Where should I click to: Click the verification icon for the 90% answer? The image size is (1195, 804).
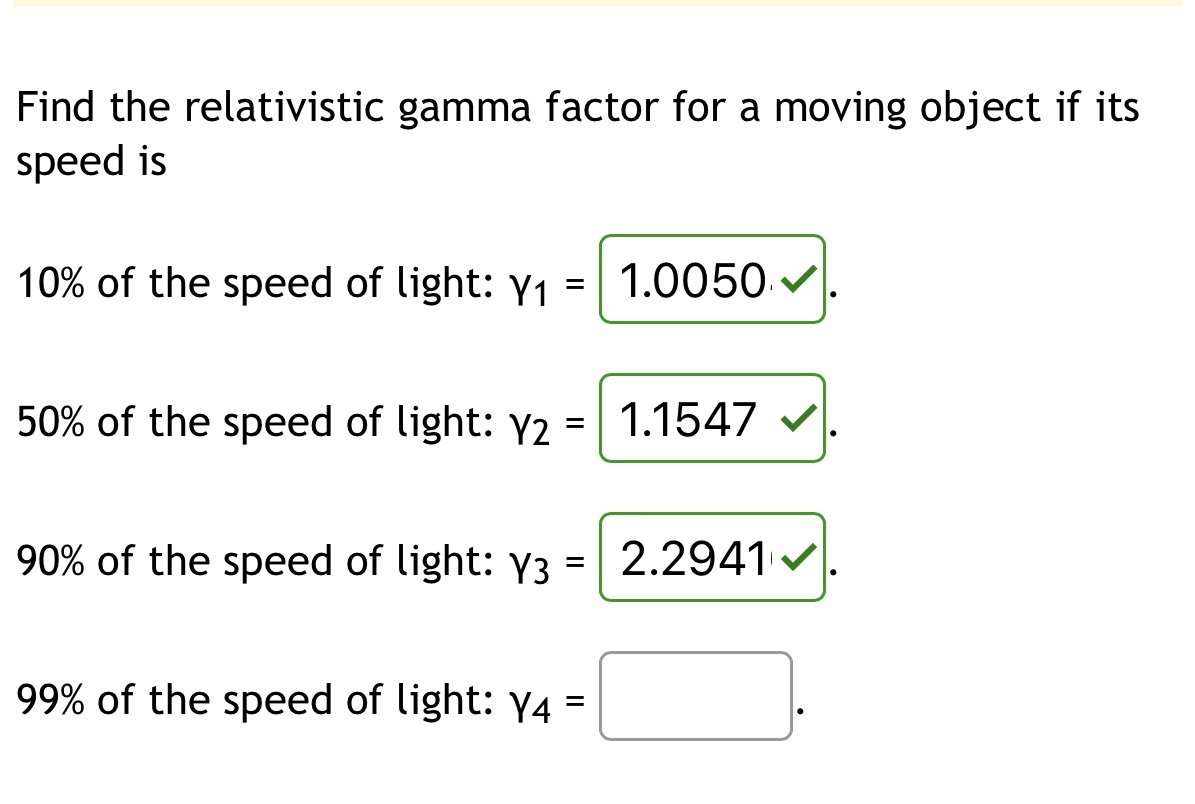(798, 560)
